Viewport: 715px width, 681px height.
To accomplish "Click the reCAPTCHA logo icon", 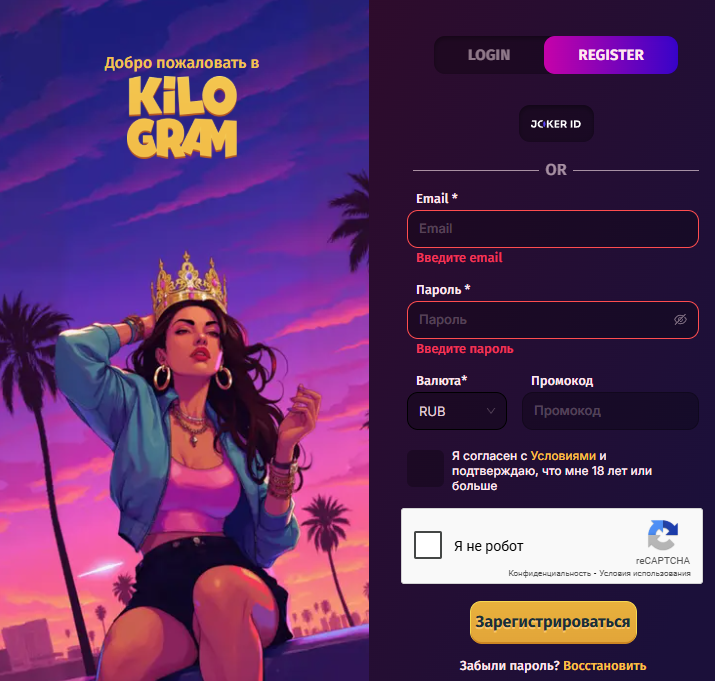I will tap(663, 535).
